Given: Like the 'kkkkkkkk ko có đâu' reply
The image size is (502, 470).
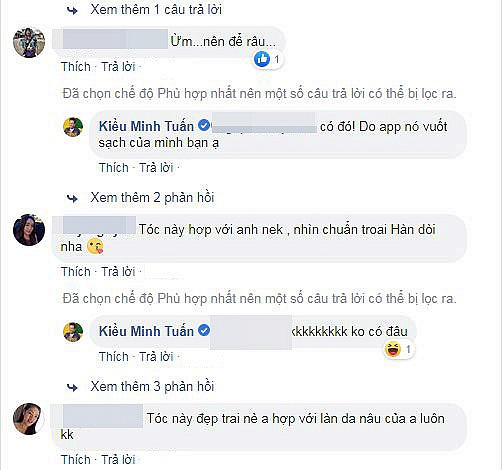Looking at the screenshot, I should click(114, 357).
